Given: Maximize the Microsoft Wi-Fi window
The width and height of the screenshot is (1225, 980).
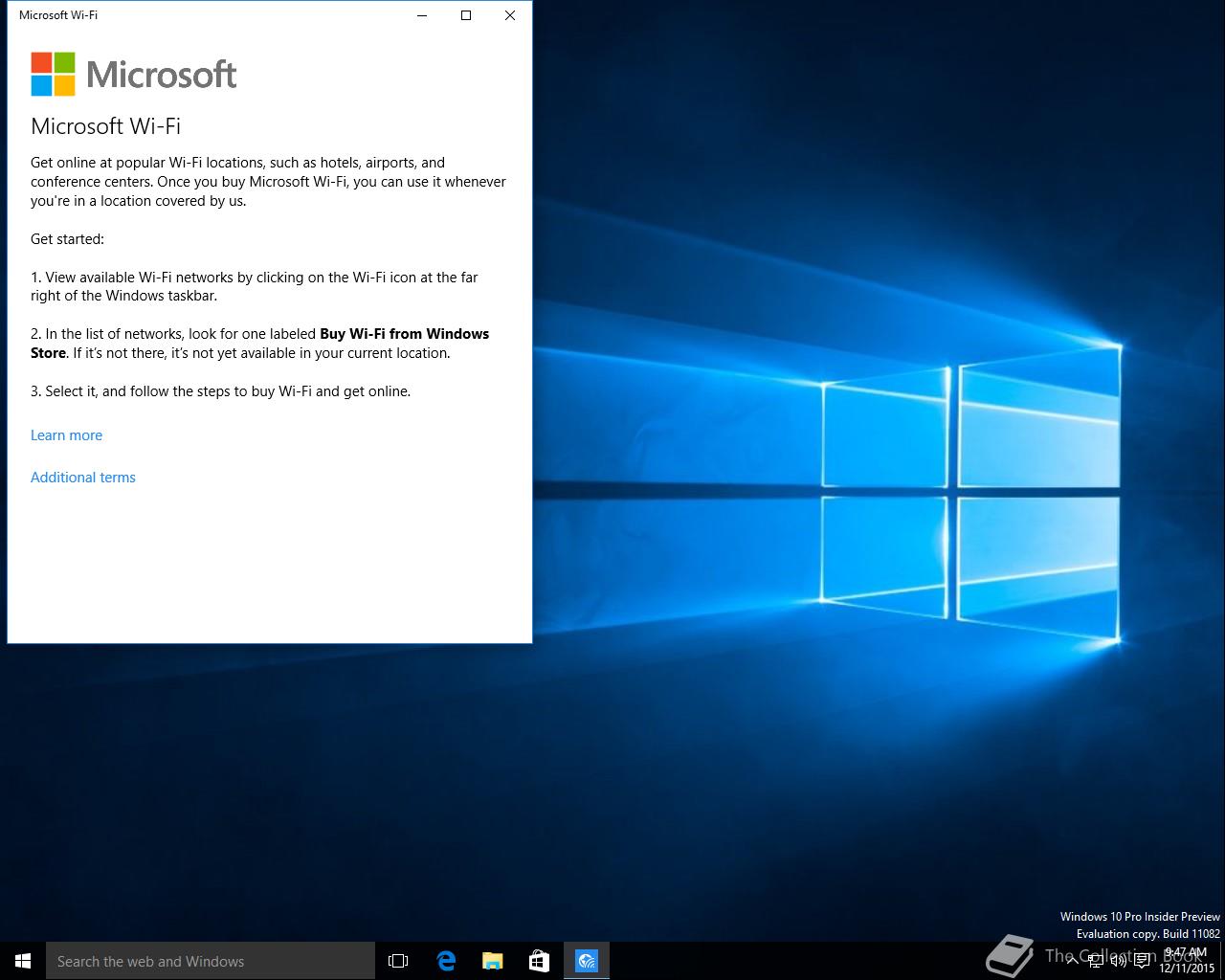Looking at the screenshot, I should point(466,15).
